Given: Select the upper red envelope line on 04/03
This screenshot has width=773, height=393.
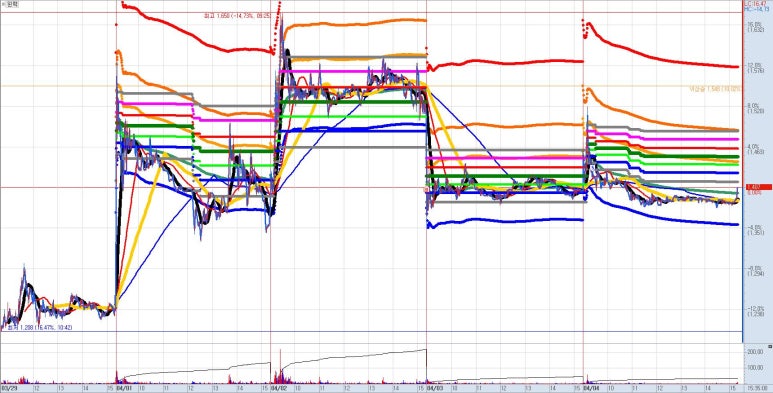Looking at the screenshot, I should pos(505,63).
